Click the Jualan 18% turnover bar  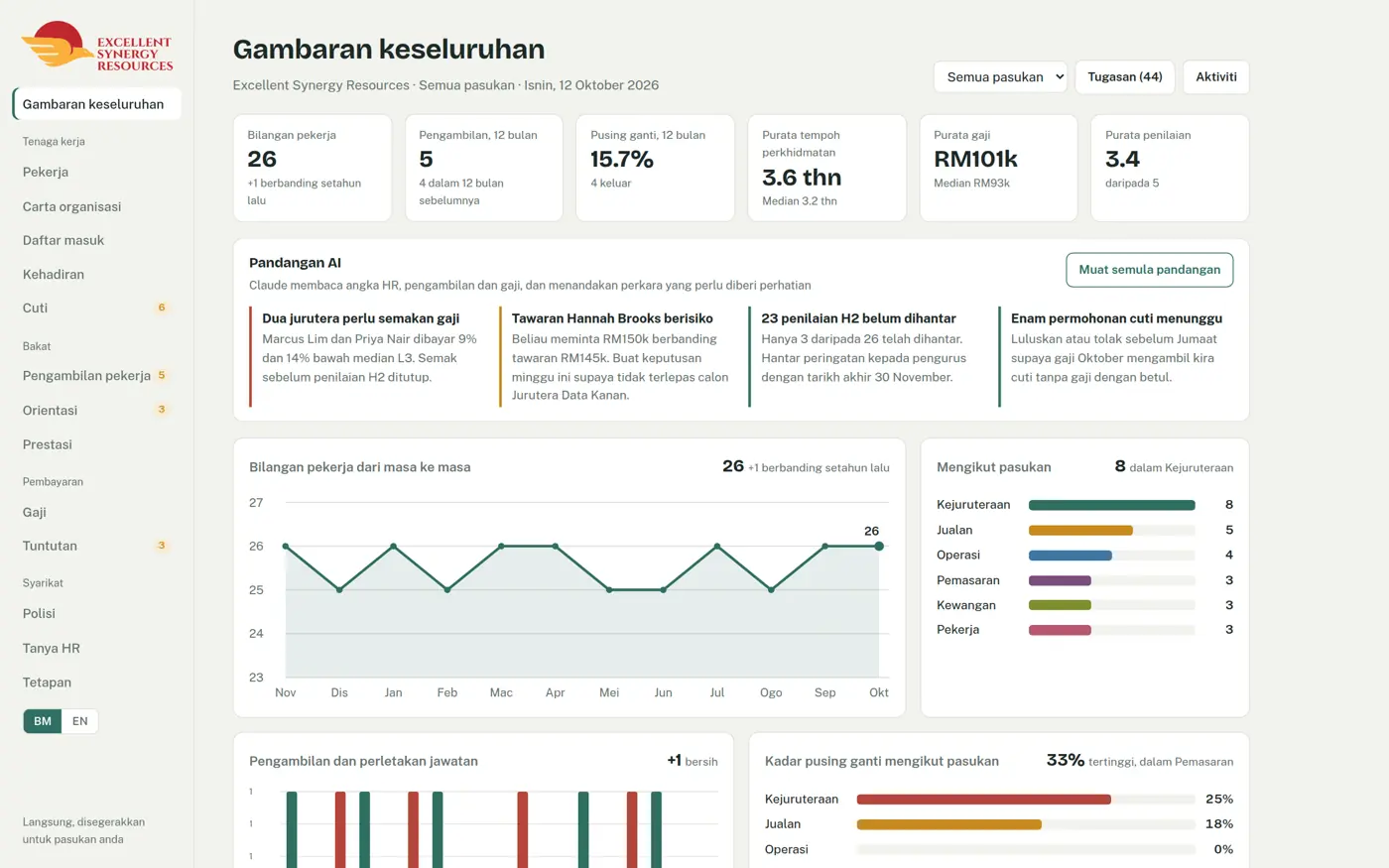[x=948, y=824]
